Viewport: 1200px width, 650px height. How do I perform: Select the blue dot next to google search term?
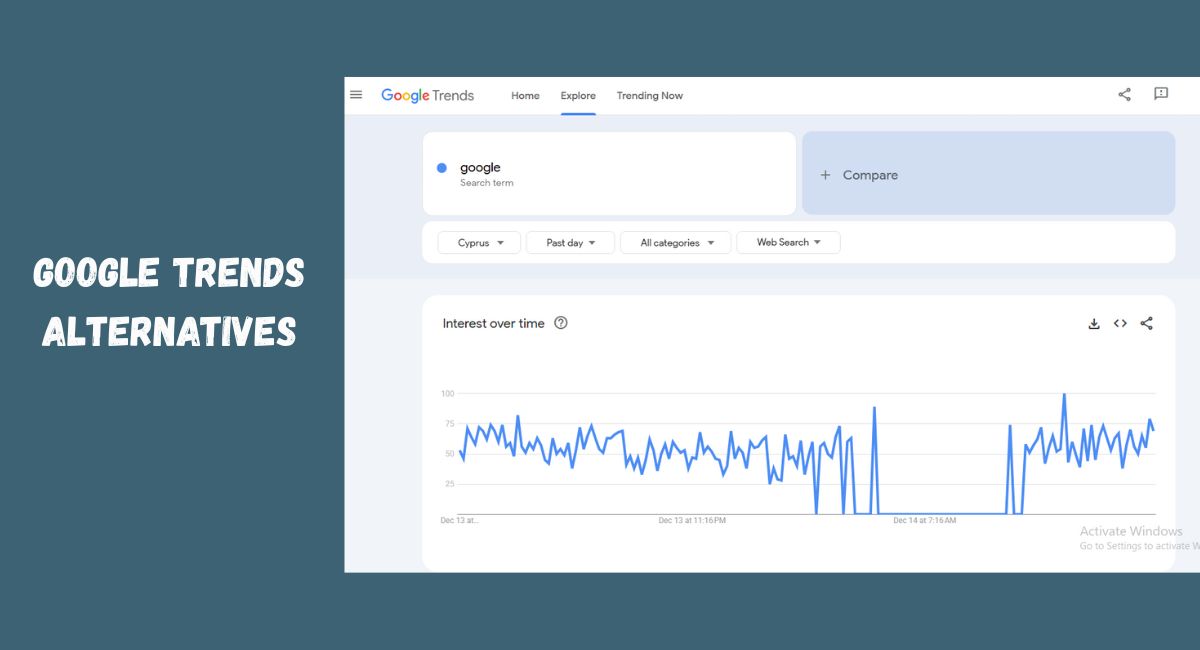(441, 167)
